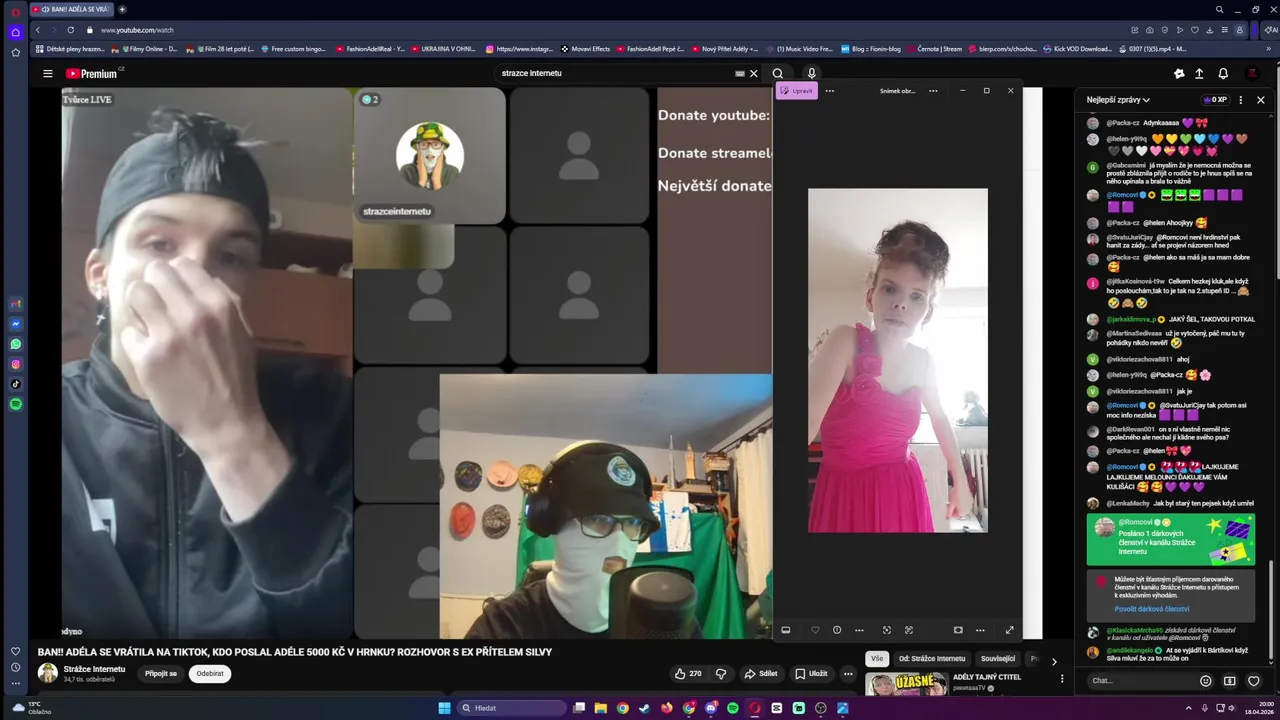Image resolution: width=1280 pixels, height=720 pixels.
Task: Select the Vše filter chip
Action: tap(877, 659)
